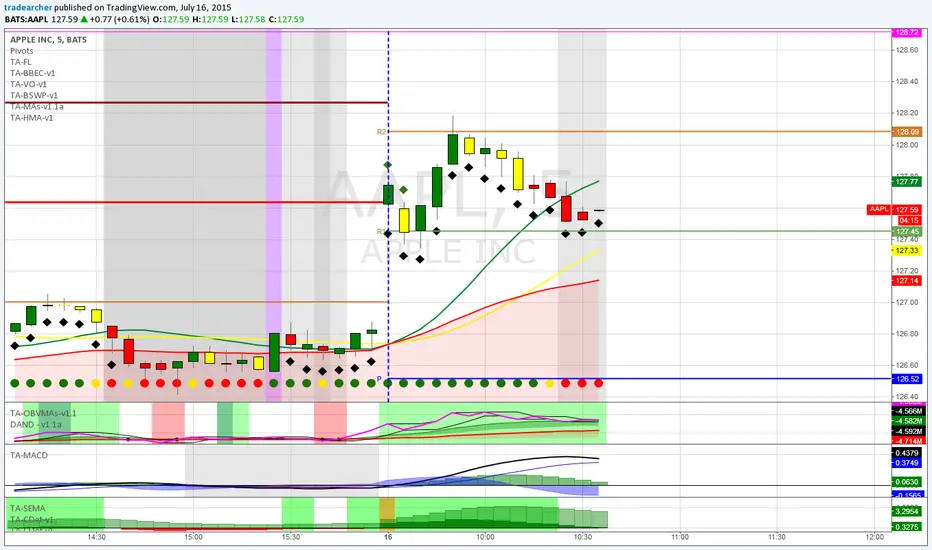Click the 0.0630 MACD histogram value tag
This screenshot has width=932, height=550.
(x=907, y=482)
